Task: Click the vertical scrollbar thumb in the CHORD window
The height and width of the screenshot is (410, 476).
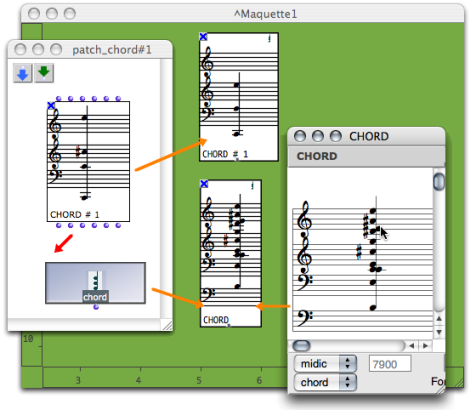Action: pos(439,182)
